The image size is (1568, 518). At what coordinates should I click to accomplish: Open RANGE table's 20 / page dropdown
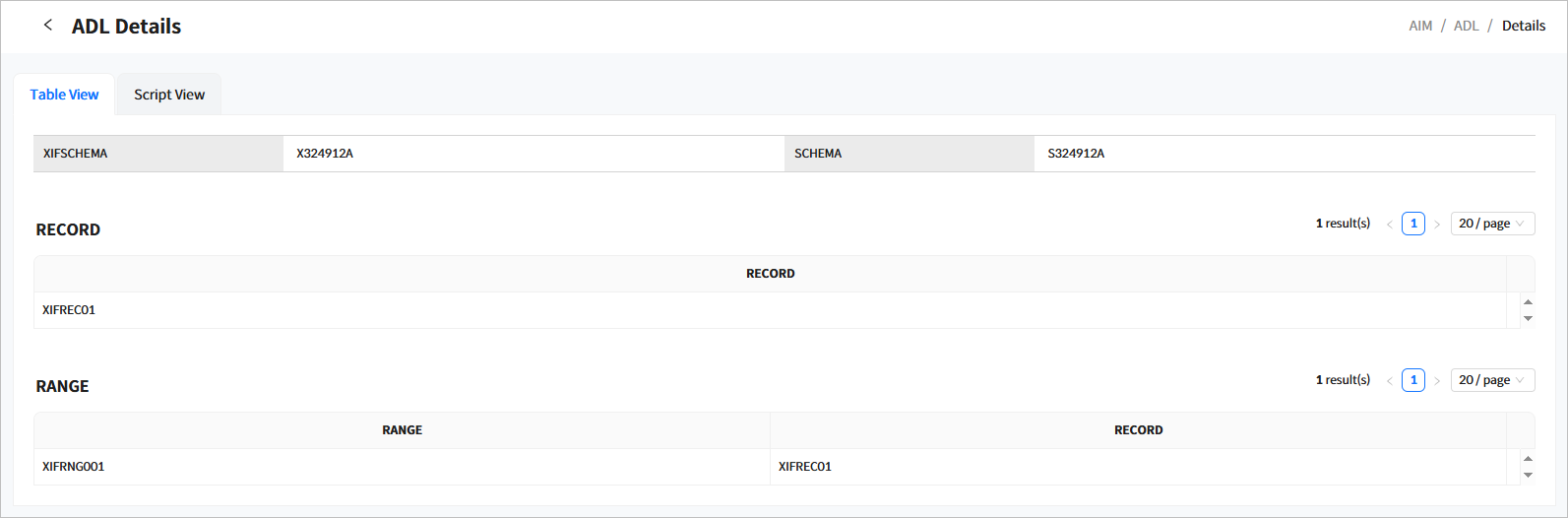pyautogui.click(x=1491, y=380)
